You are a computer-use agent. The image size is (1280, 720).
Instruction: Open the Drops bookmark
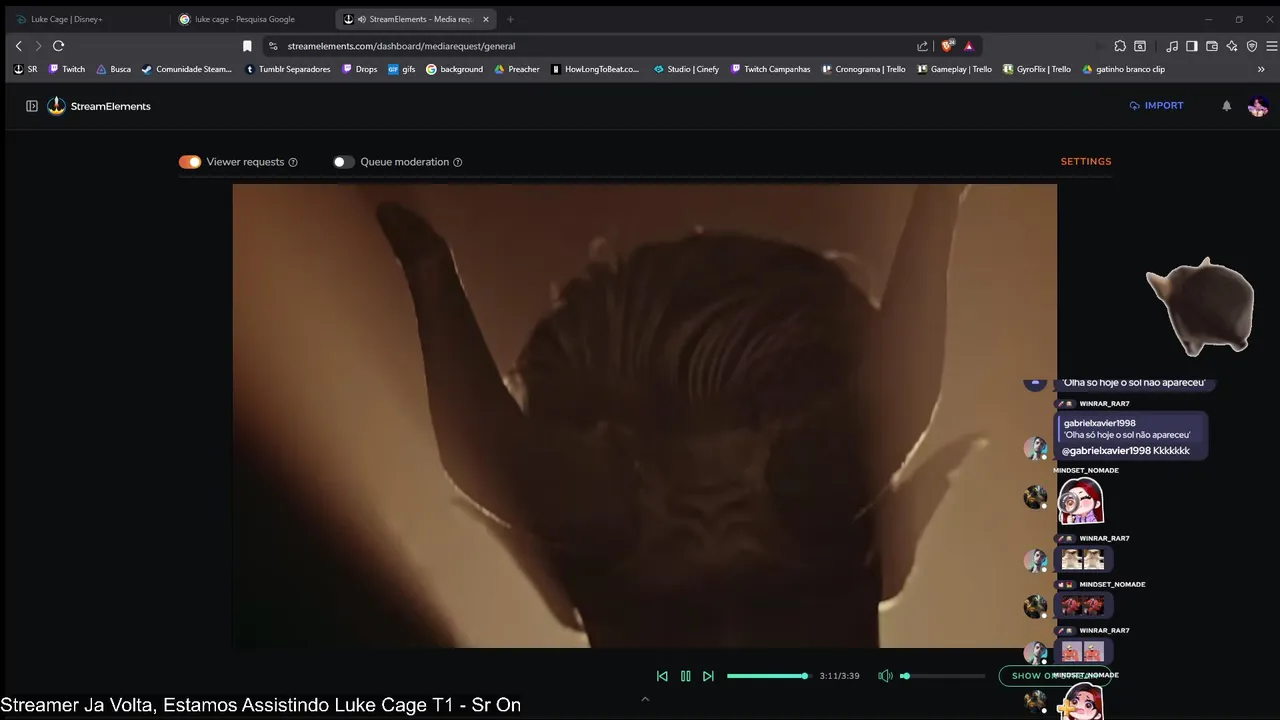click(360, 69)
